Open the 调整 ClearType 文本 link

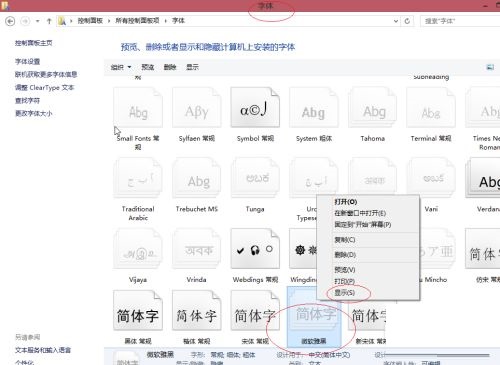[44, 88]
